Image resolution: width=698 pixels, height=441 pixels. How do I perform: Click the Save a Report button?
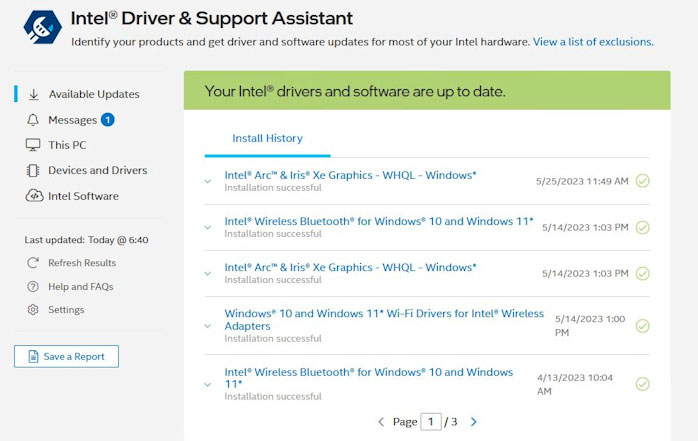pyautogui.click(x=66, y=356)
